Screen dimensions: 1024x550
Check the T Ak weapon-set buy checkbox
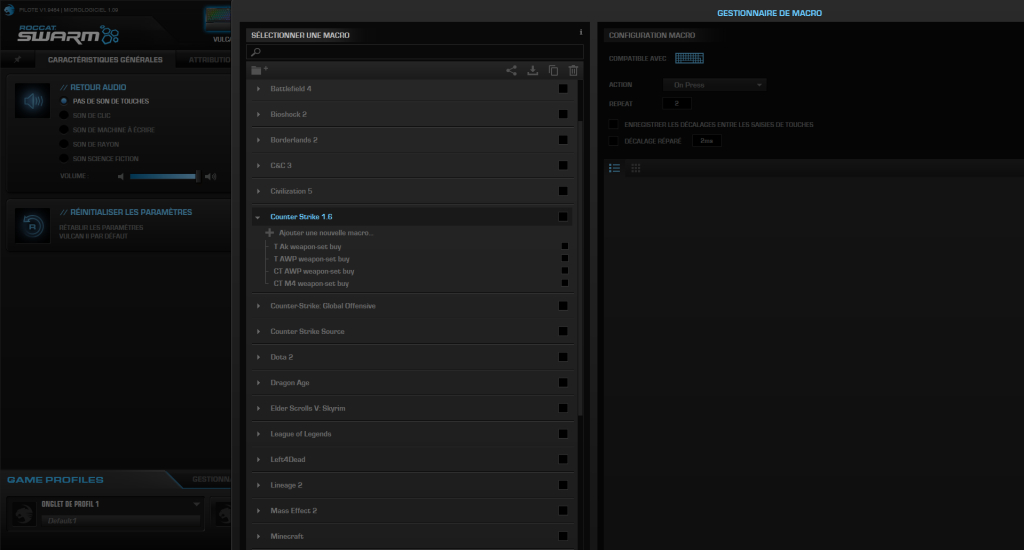tap(565, 246)
